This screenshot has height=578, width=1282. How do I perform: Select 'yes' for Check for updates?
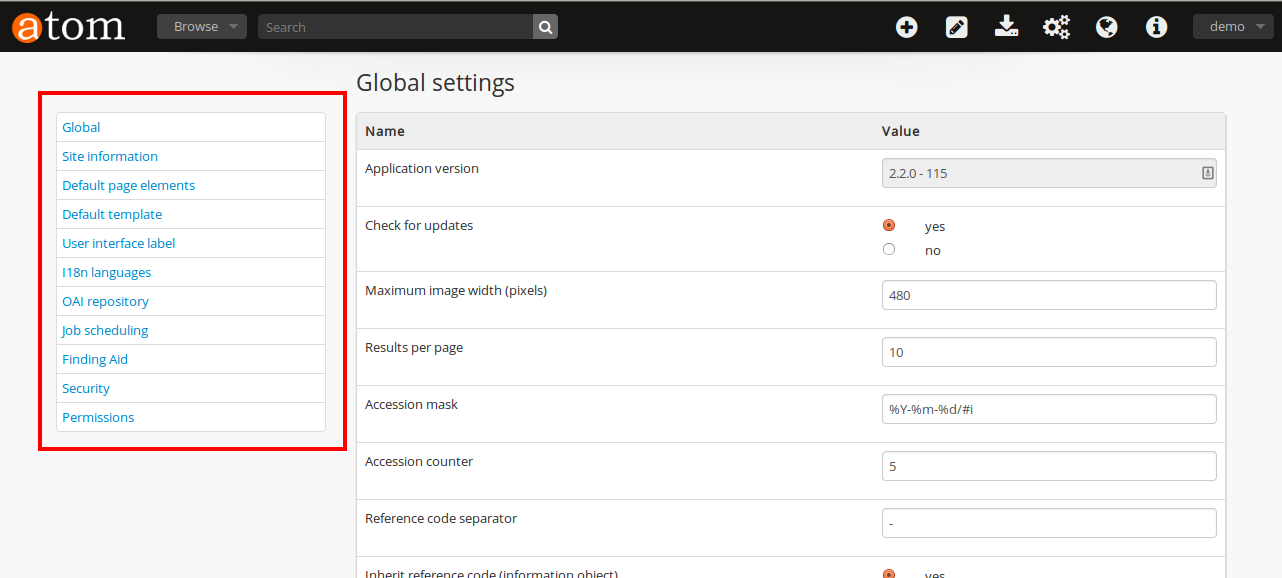(889, 225)
